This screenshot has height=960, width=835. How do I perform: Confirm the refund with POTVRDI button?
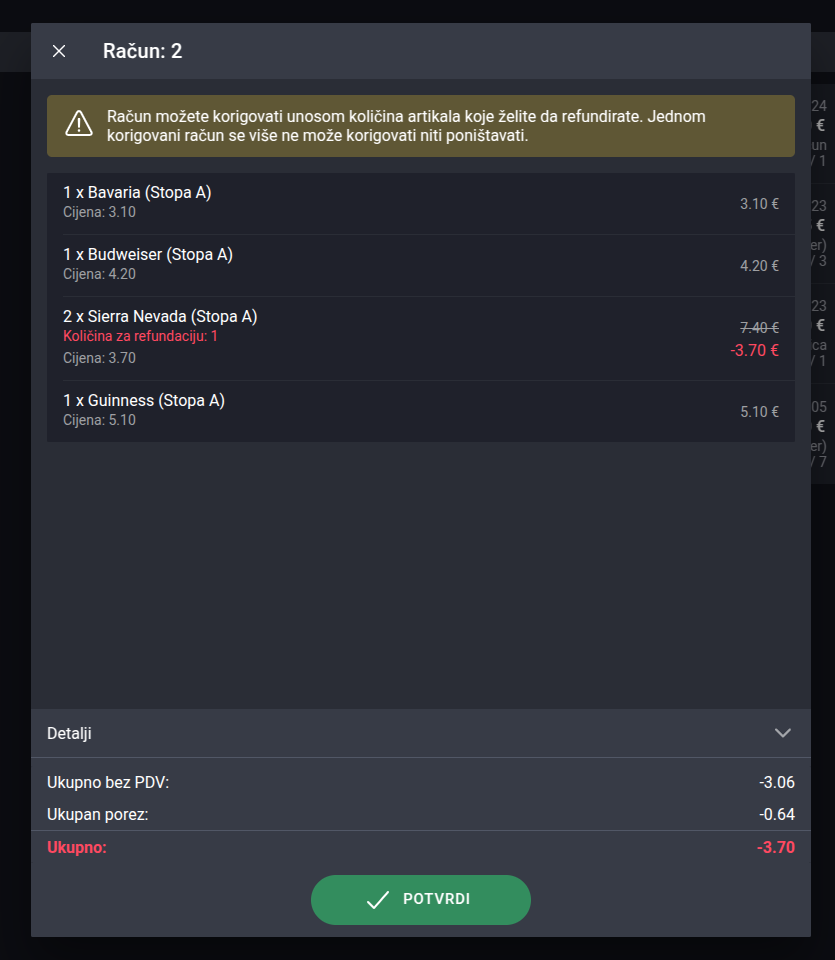click(421, 899)
